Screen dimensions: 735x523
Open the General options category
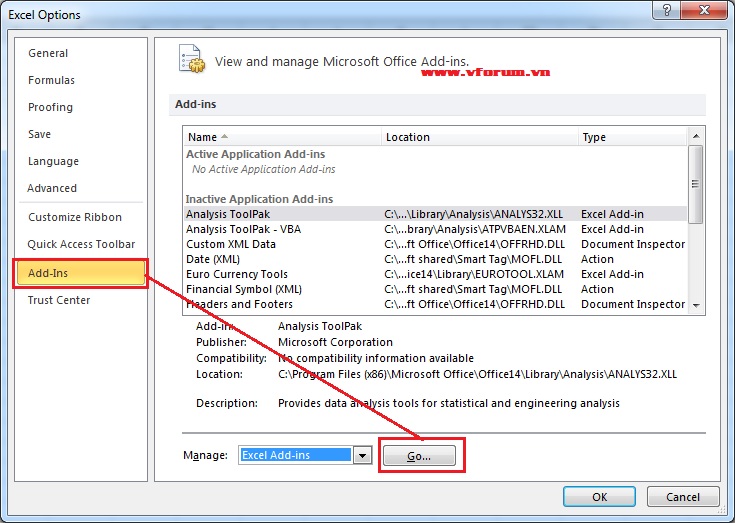48,53
